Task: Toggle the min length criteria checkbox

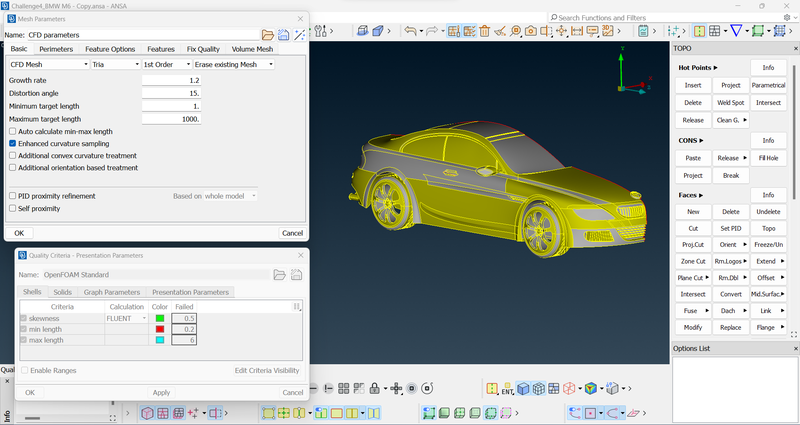Action: pos(23,329)
